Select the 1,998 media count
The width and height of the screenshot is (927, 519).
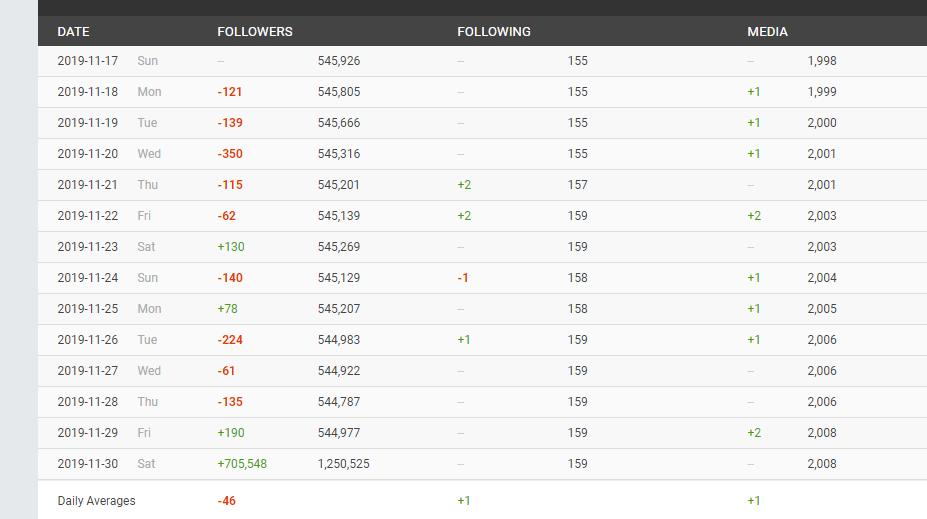(x=822, y=61)
